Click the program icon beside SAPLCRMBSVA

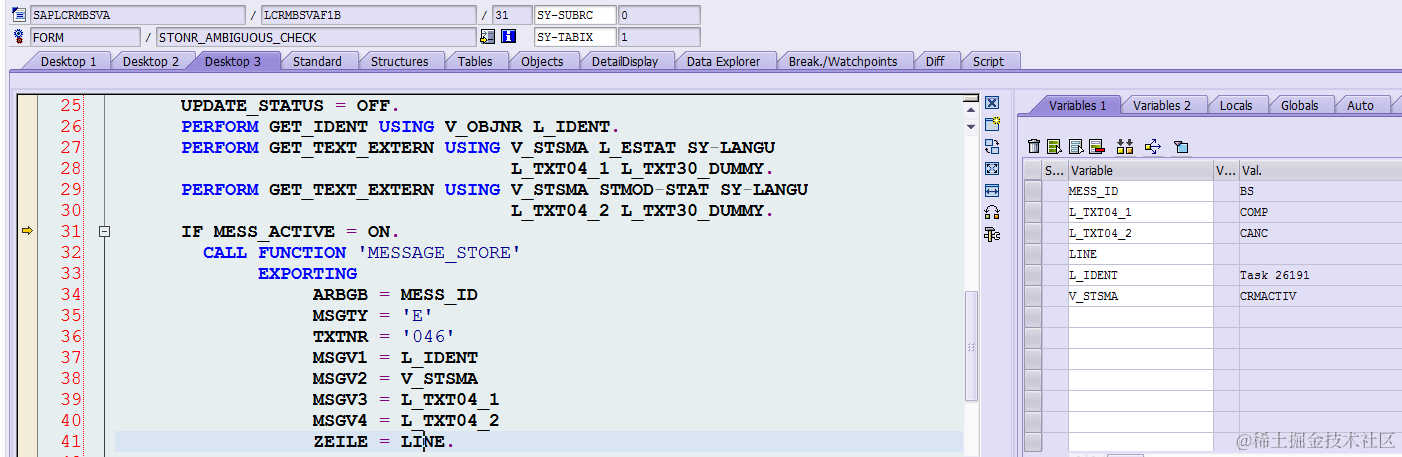point(18,15)
